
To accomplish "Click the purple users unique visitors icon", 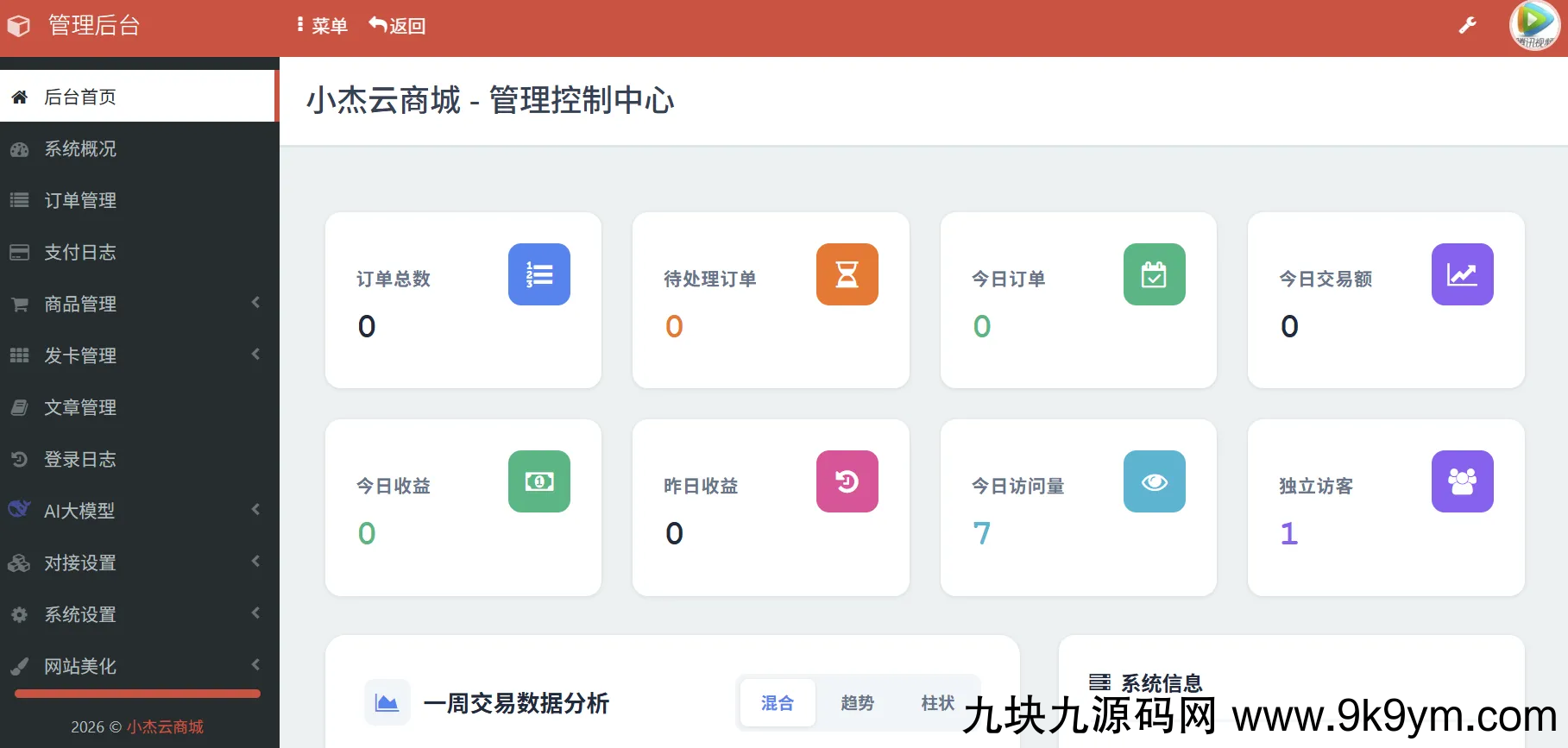I will [x=1462, y=481].
